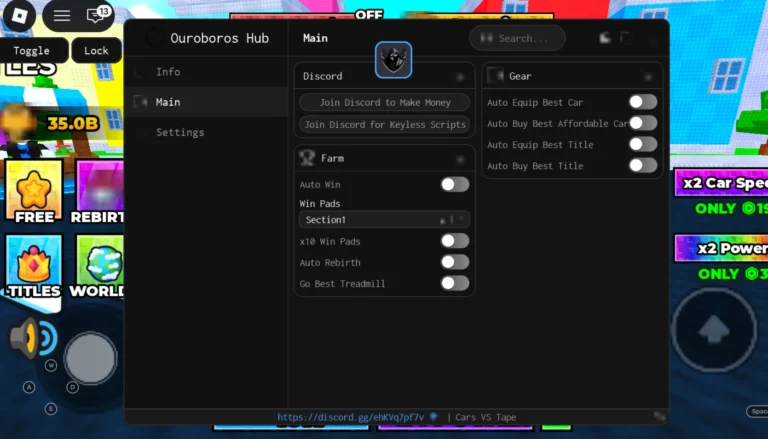Tap the S movement key indicator
Viewport: 768px width, 439px height.
[x=51, y=409]
